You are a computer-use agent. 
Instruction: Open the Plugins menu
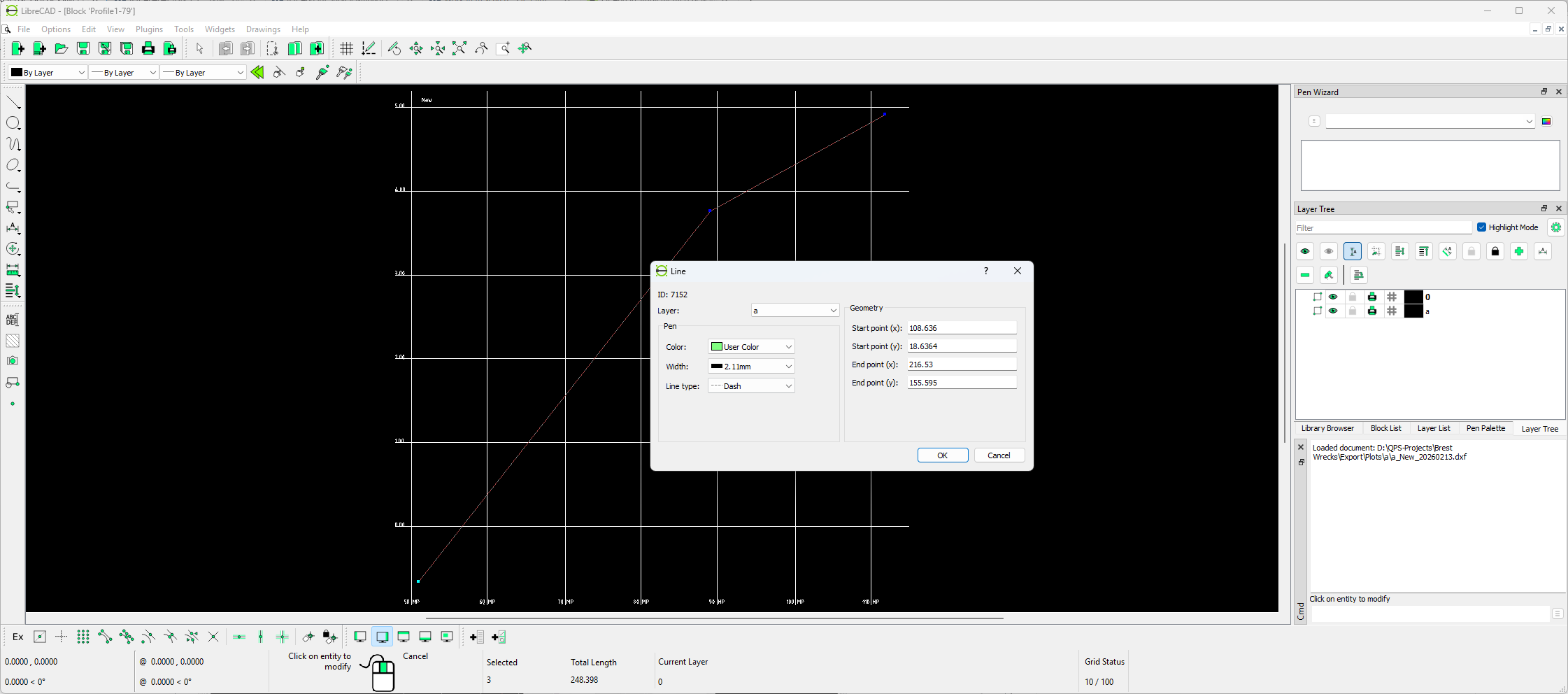point(149,29)
